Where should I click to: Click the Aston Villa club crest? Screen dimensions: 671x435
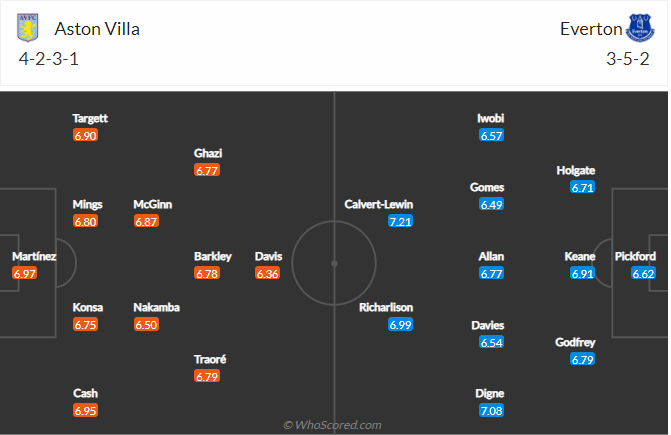[x=29, y=28]
